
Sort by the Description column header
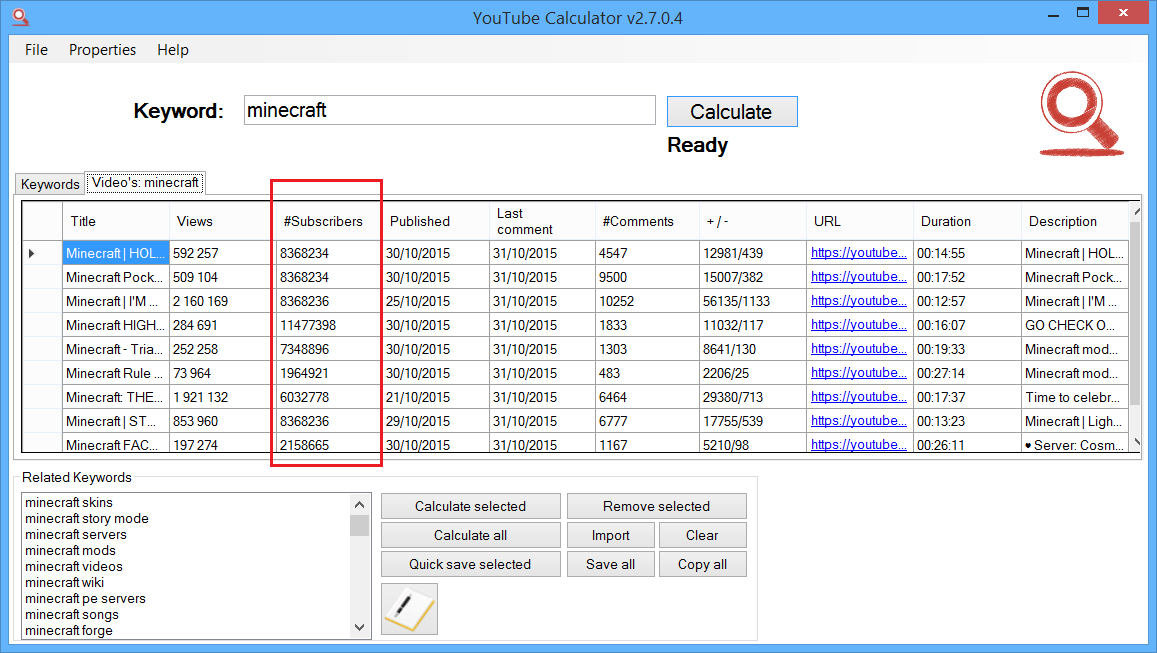pyautogui.click(x=1075, y=221)
